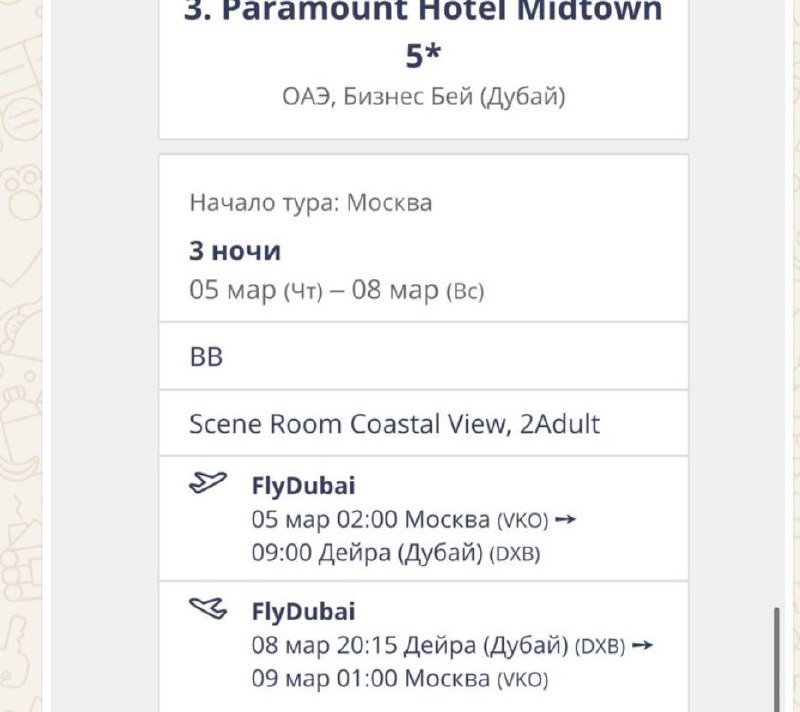Click the departing airplane icon

tap(208, 484)
